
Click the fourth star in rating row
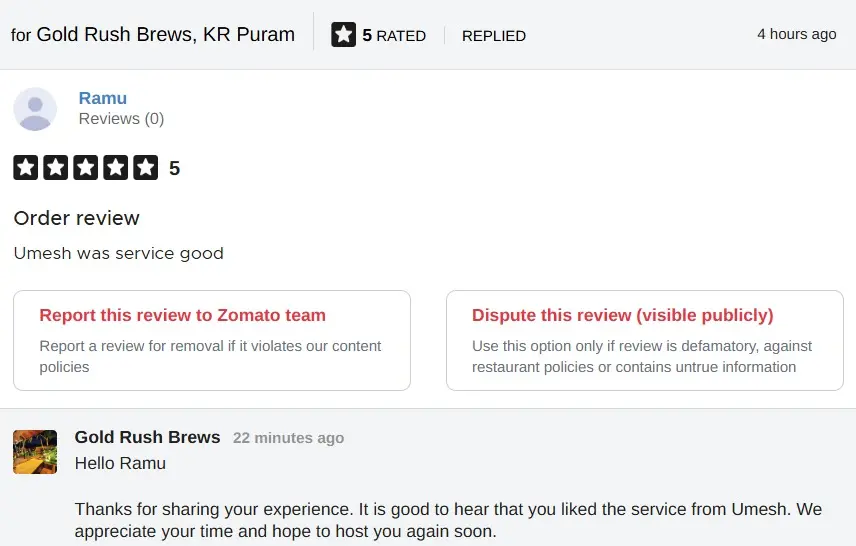click(116, 168)
